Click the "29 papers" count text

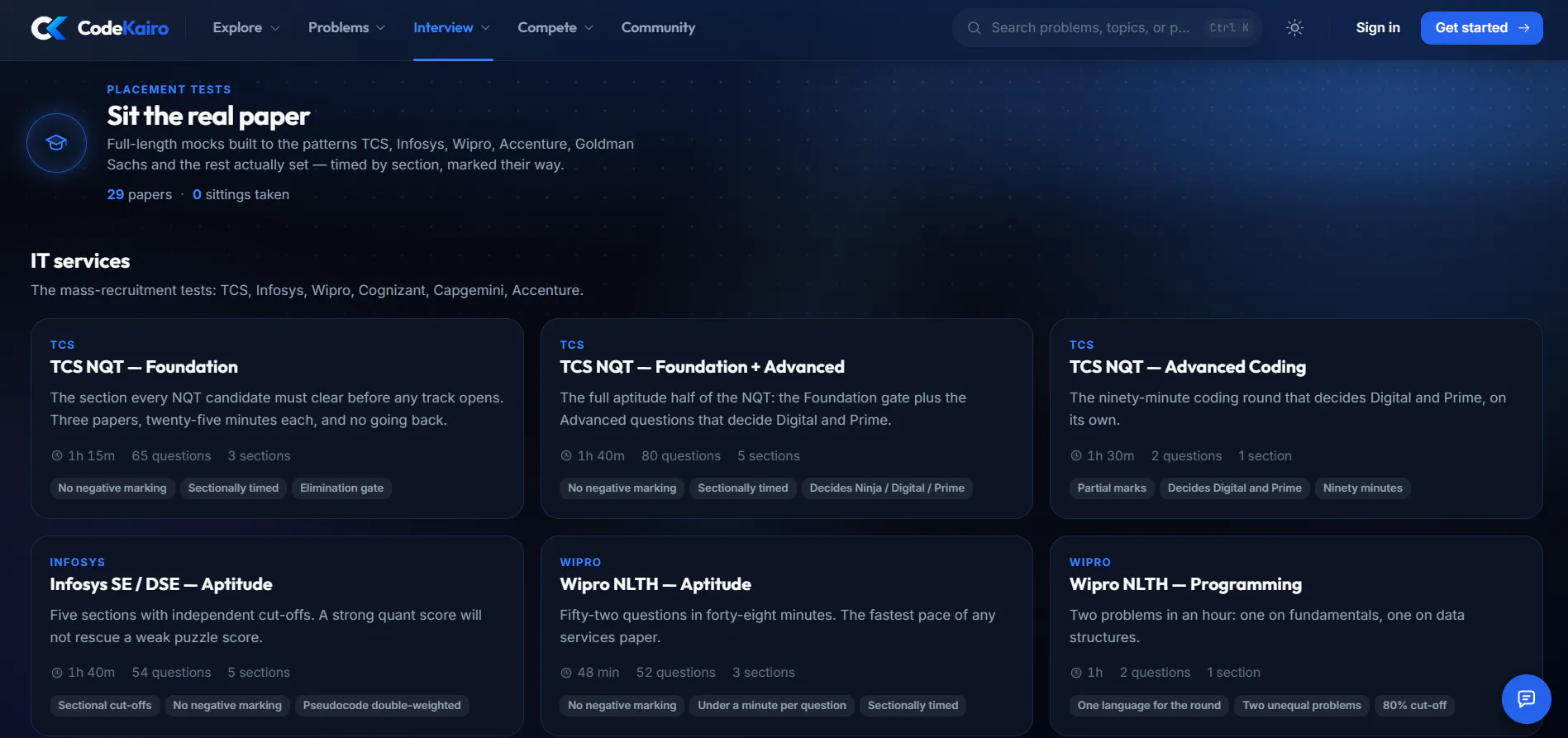[x=140, y=195]
